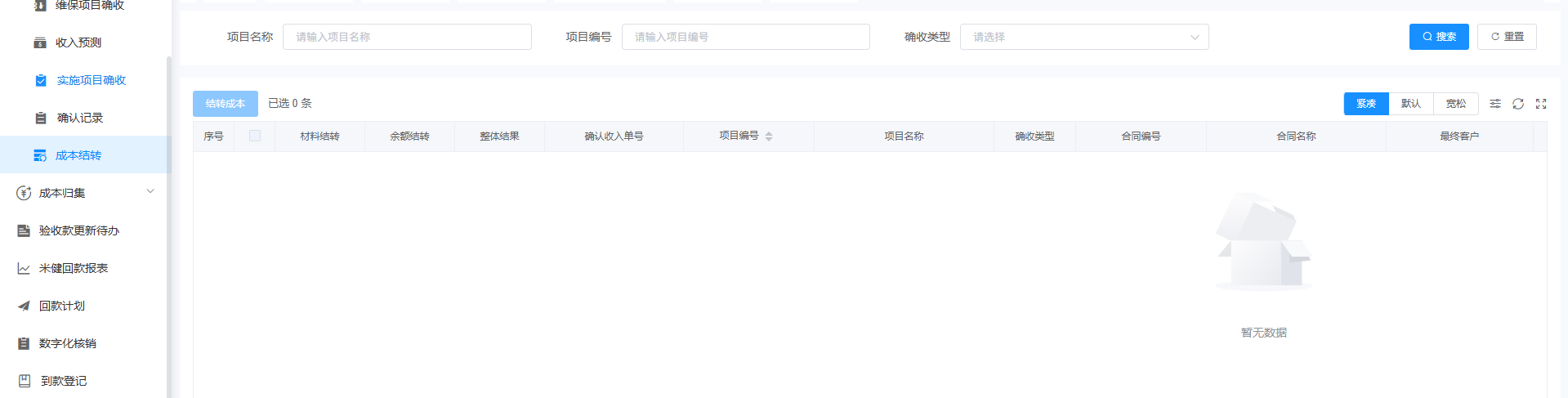Open 数字化核销 menu item

[67, 343]
